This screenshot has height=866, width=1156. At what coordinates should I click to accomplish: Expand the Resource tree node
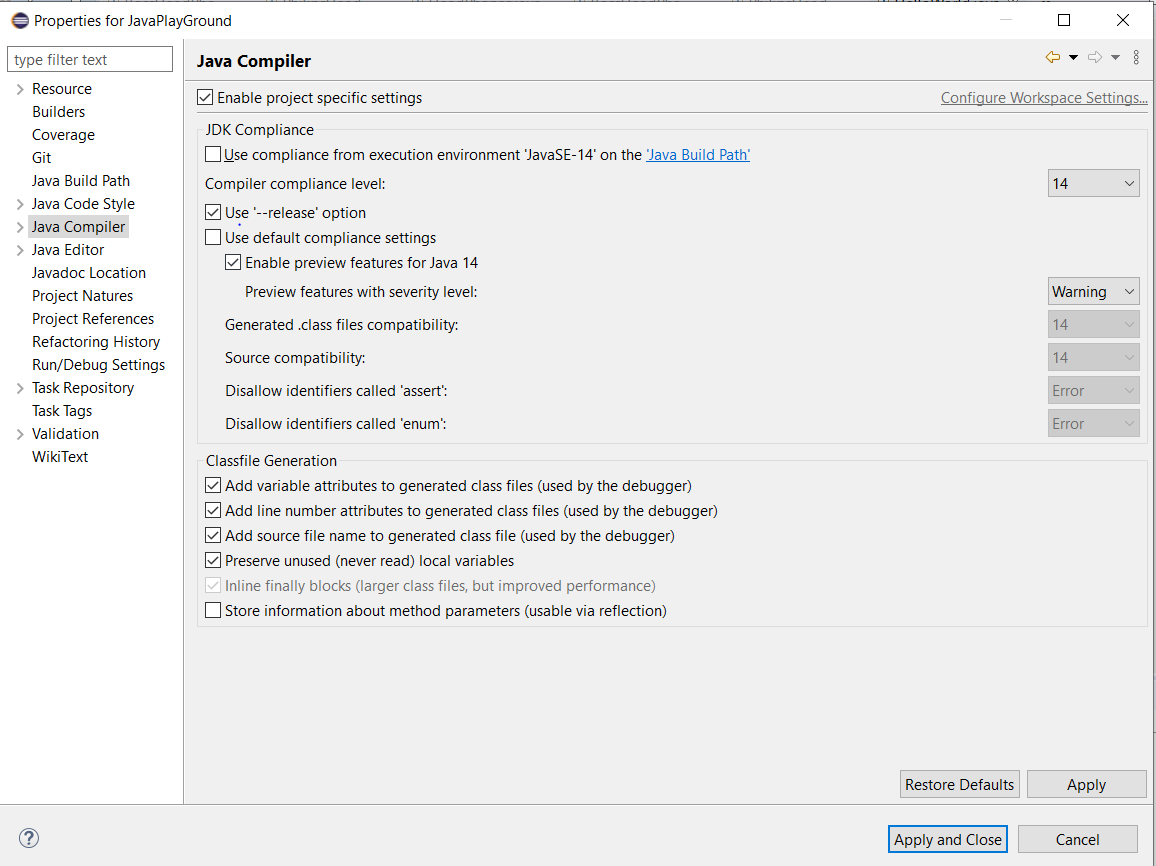point(20,89)
